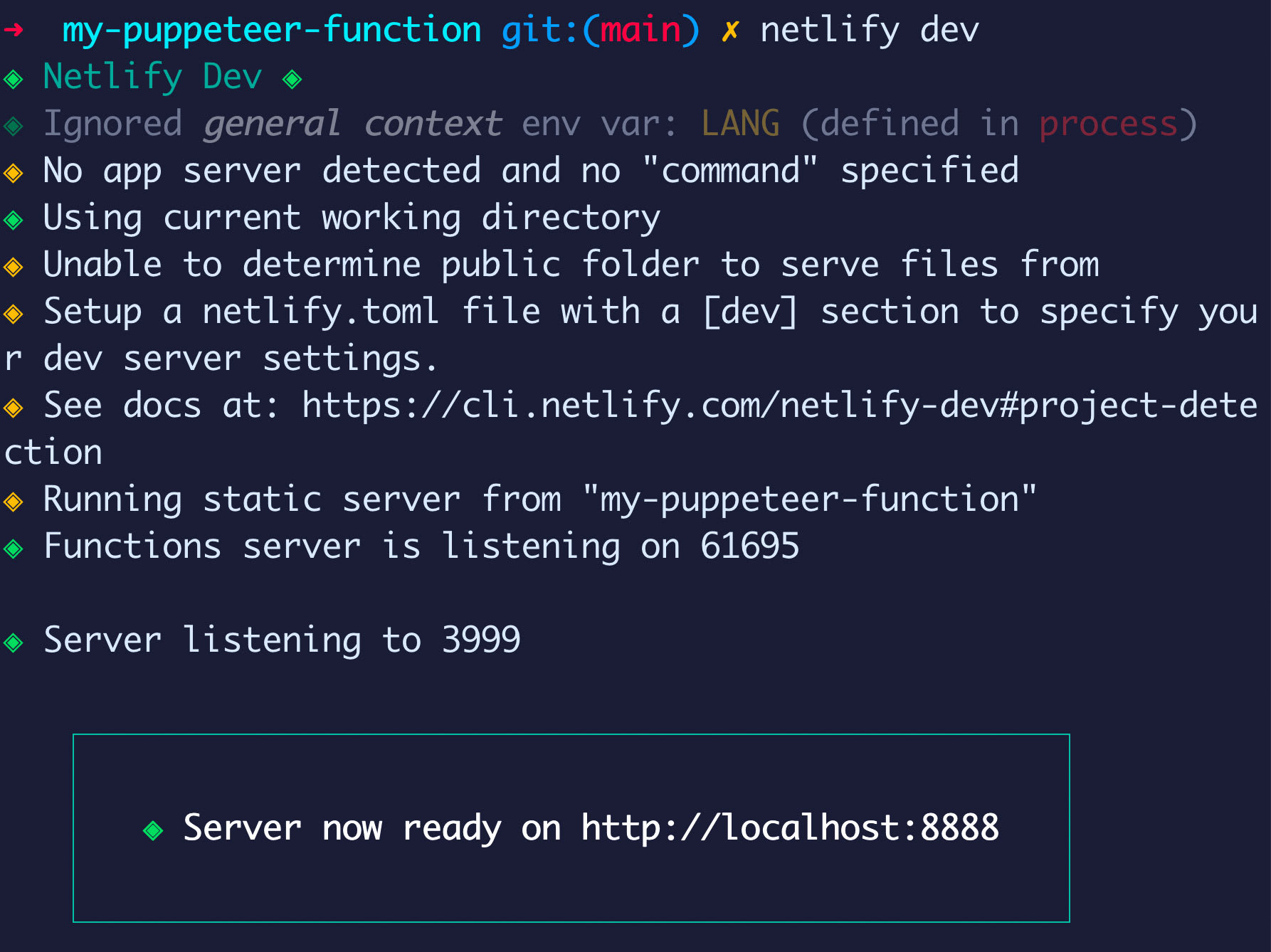Click the 'git:(main)' branch indicator

coord(601,30)
